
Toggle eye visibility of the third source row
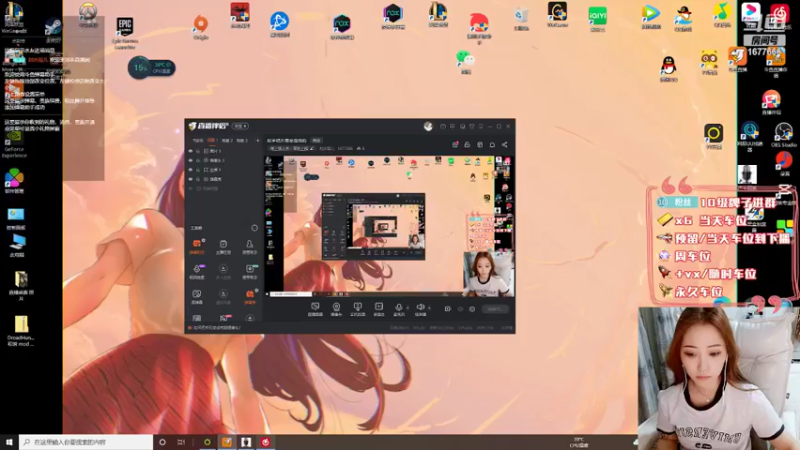coord(191,169)
